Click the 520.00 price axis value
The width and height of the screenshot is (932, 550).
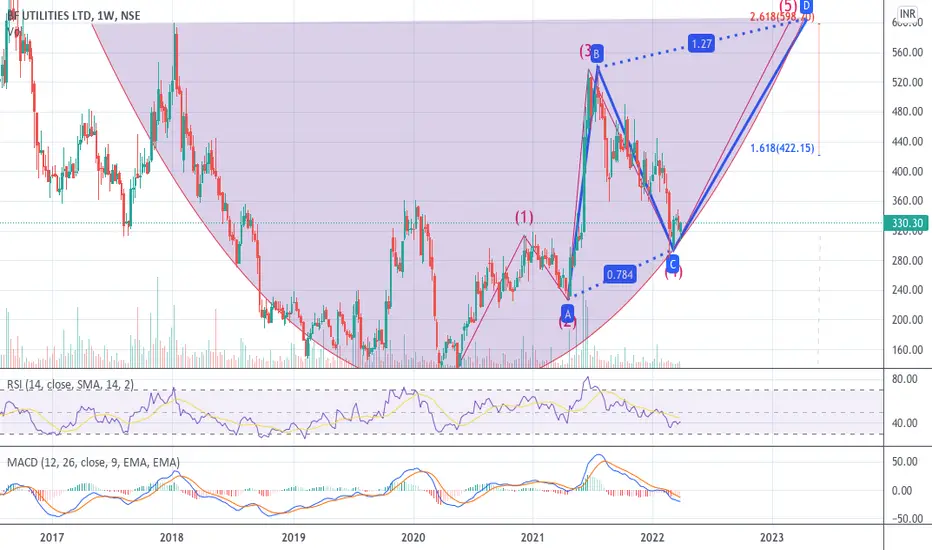(908, 82)
